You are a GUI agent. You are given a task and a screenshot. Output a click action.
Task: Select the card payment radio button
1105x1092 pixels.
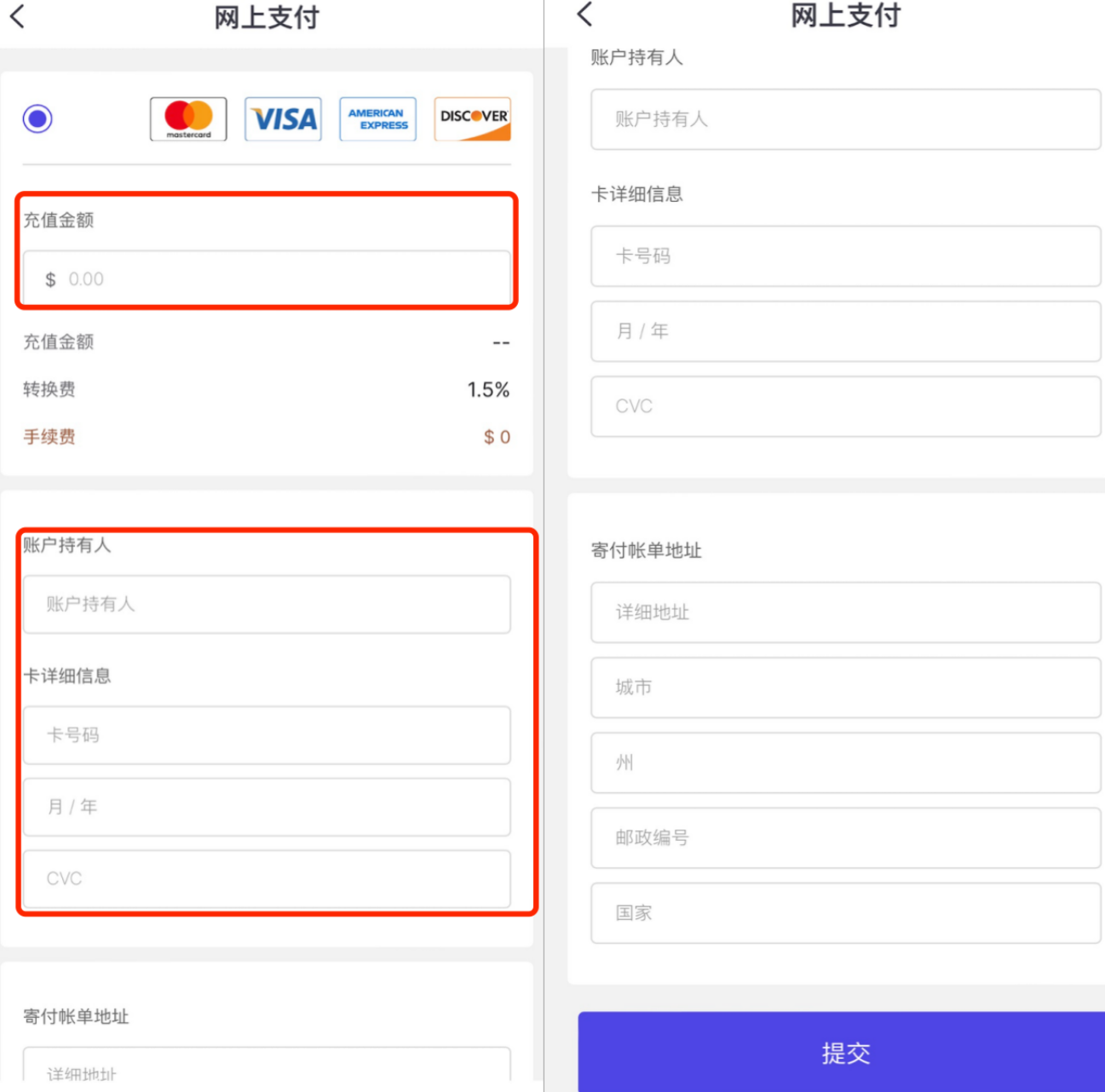click(x=37, y=118)
